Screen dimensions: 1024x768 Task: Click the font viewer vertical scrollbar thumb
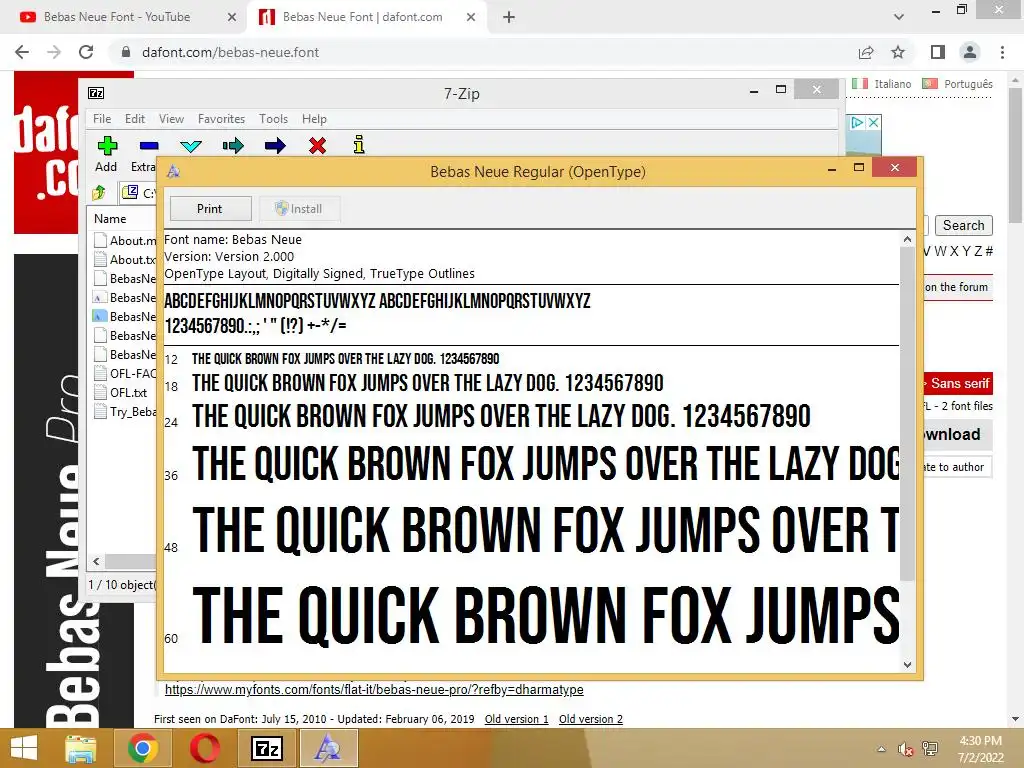(x=907, y=414)
